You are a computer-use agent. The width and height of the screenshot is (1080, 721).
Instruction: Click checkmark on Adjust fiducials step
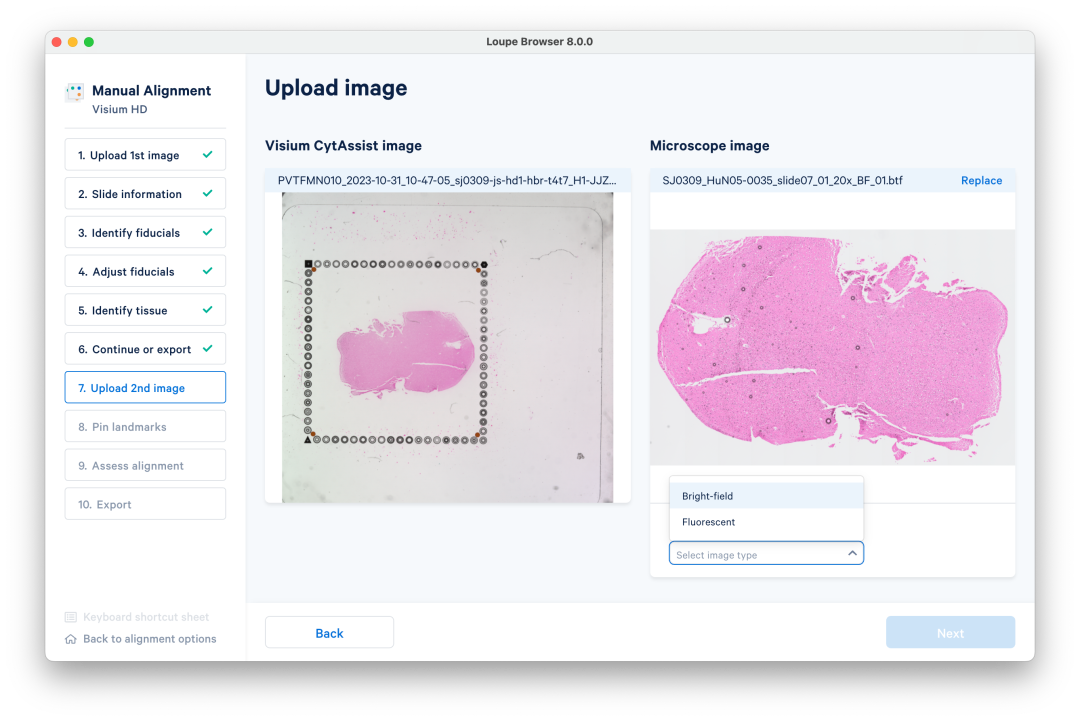click(x=207, y=271)
